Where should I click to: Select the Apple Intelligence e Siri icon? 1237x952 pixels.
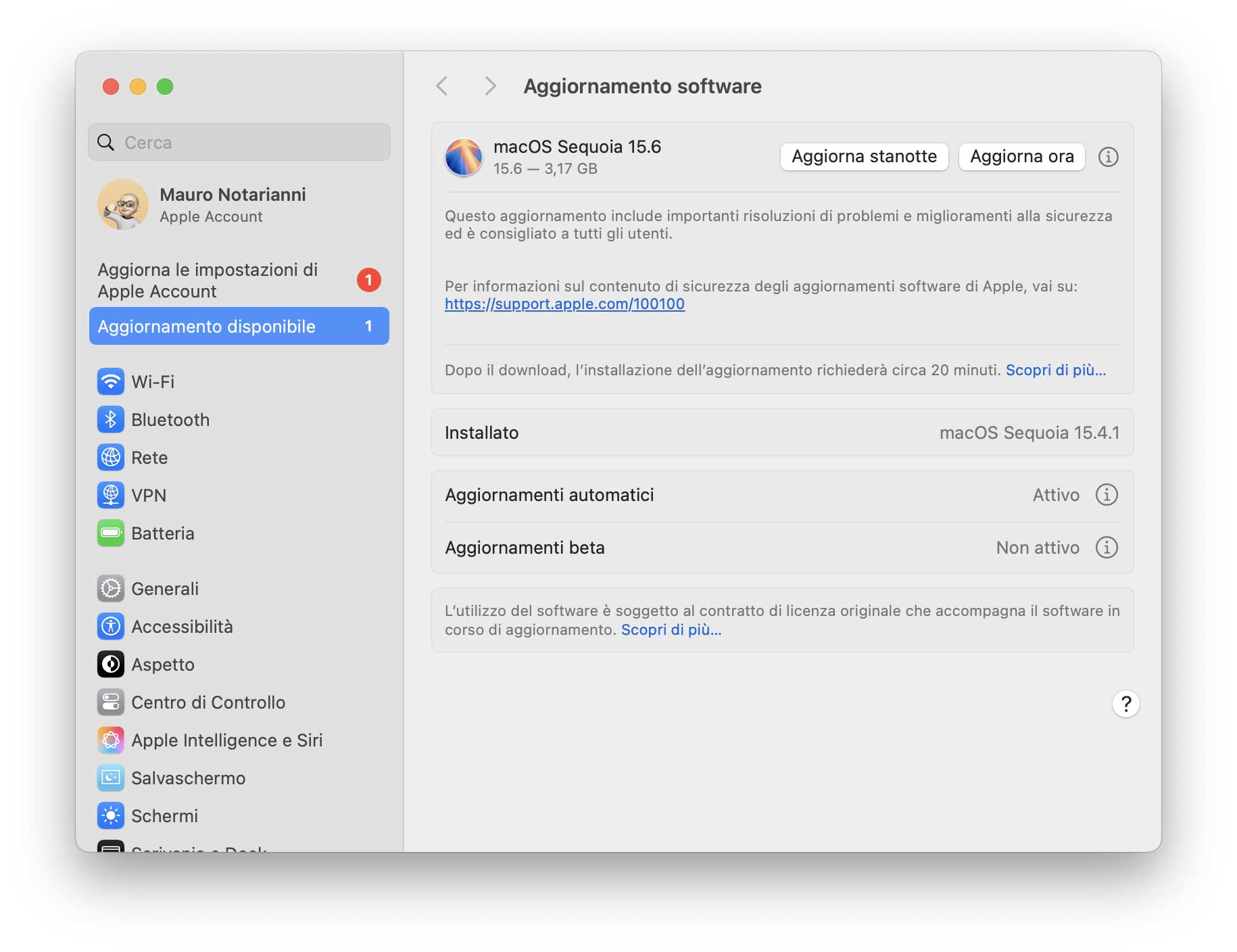coord(111,740)
